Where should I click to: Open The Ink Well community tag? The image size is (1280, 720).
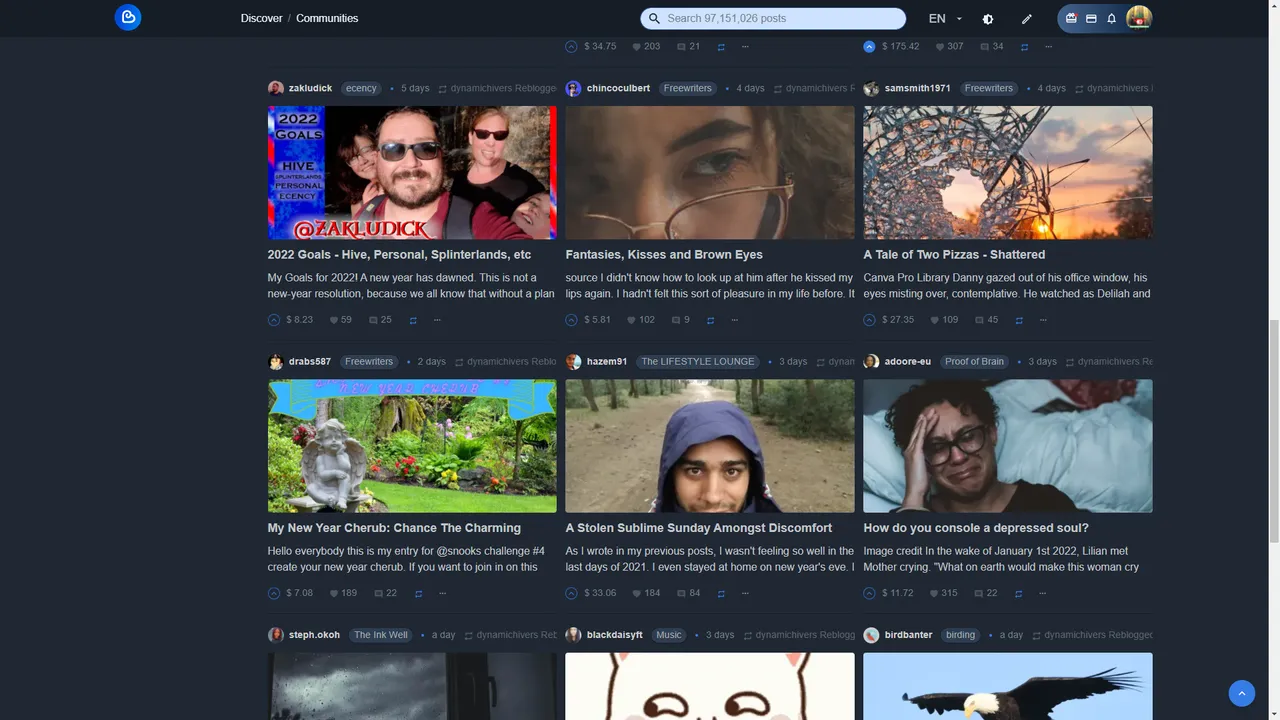381,635
